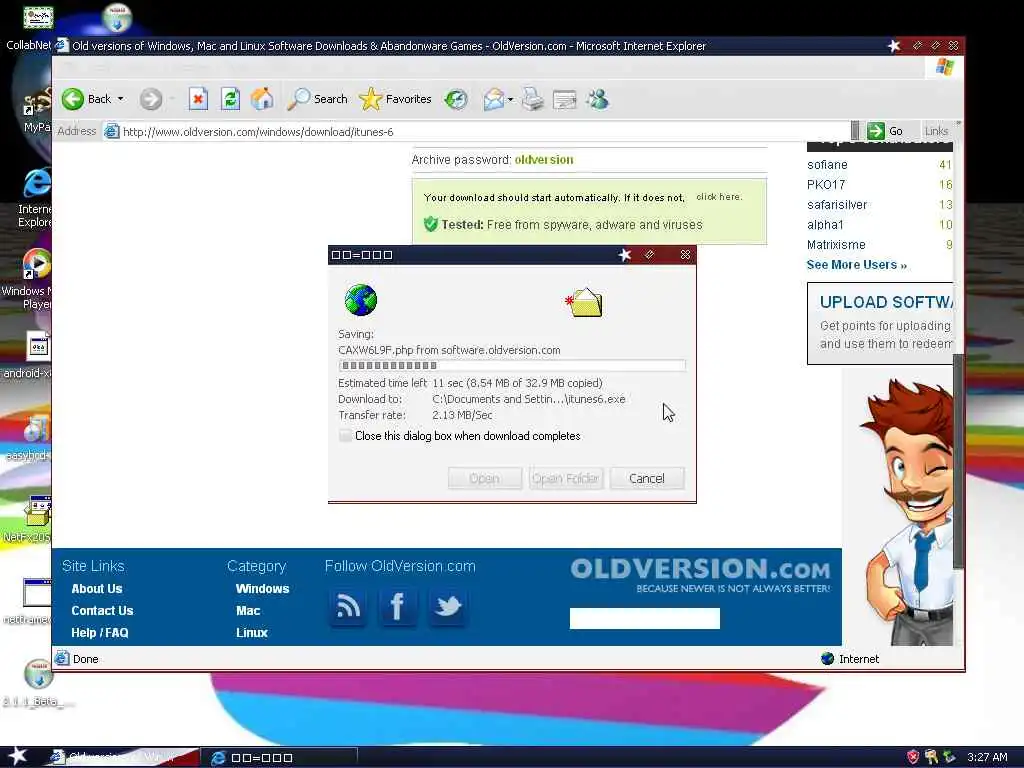Open the Favorites star button

coord(396,99)
